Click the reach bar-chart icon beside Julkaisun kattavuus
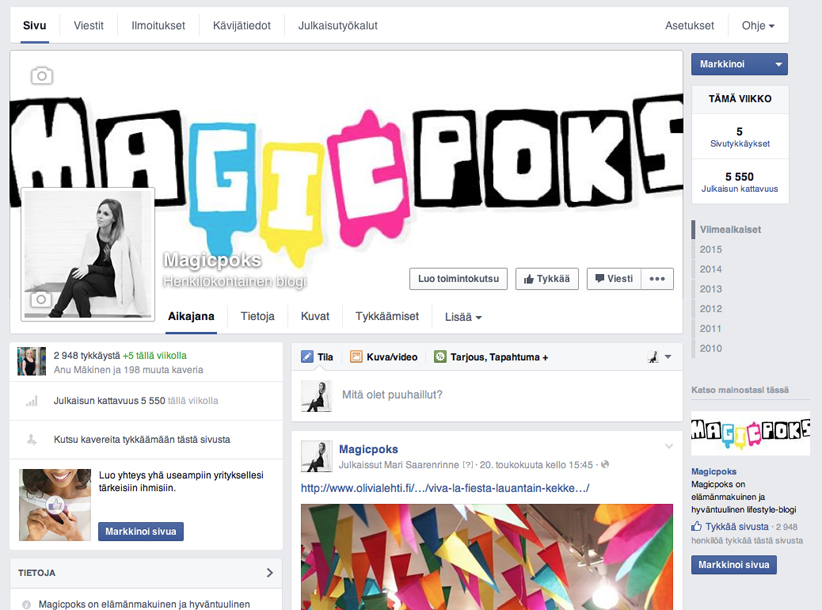Image resolution: width=822 pixels, height=610 pixels. [32, 401]
